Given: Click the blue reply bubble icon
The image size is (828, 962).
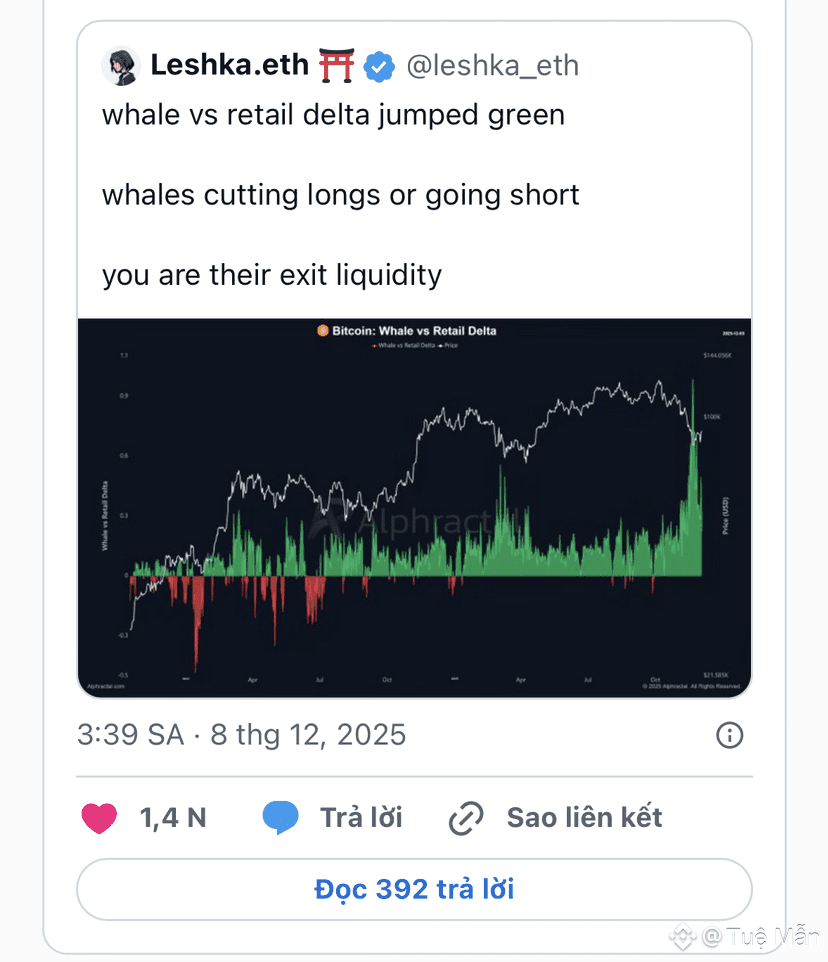Looking at the screenshot, I should click(280, 818).
